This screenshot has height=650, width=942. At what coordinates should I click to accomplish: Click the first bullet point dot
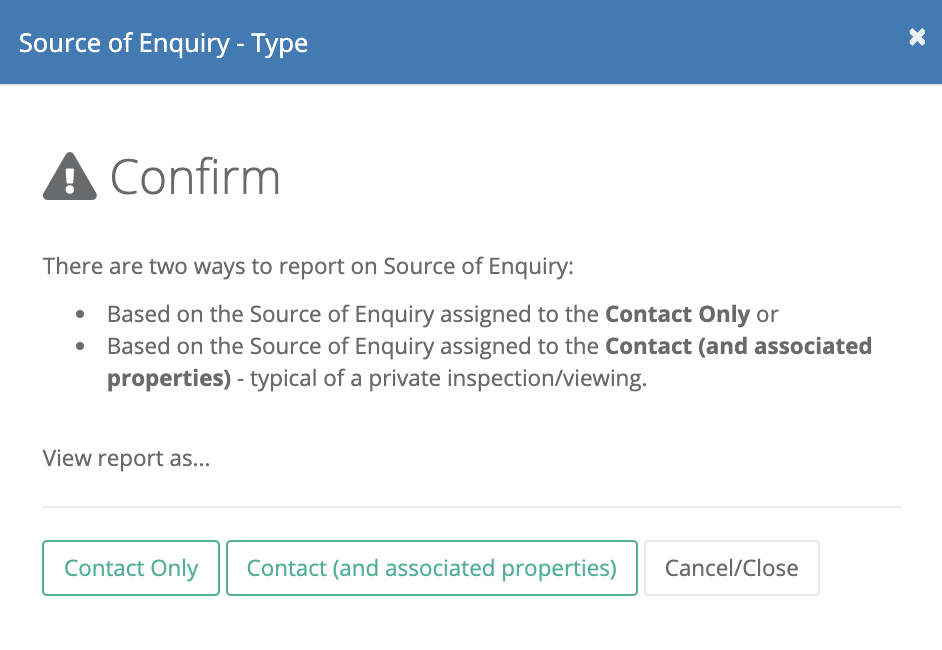click(x=80, y=314)
